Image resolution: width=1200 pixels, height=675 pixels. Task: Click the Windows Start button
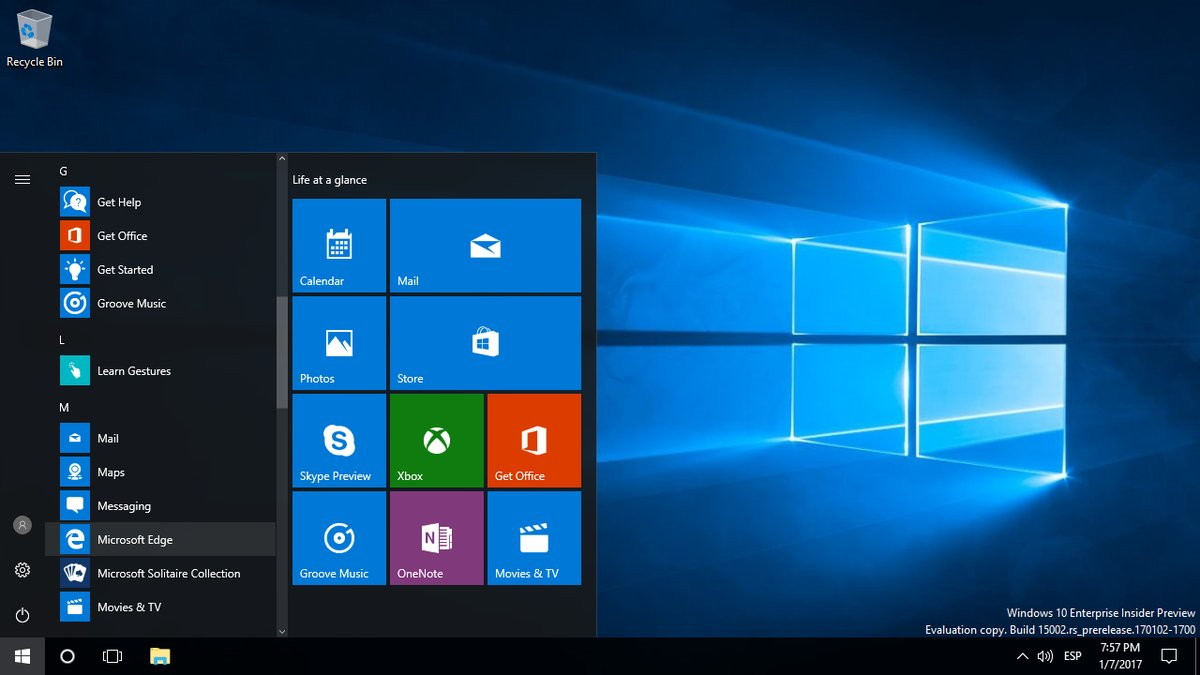click(22, 656)
